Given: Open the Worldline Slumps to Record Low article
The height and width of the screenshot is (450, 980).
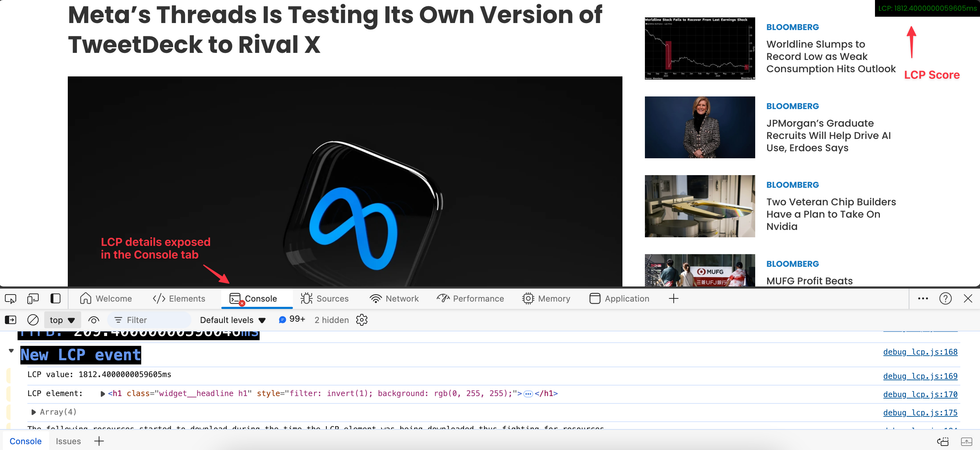Looking at the screenshot, I should pyautogui.click(x=831, y=56).
